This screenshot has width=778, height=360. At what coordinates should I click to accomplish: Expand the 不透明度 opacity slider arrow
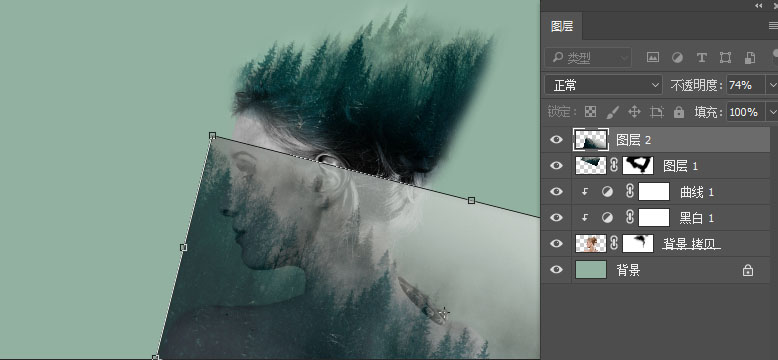(x=772, y=85)
